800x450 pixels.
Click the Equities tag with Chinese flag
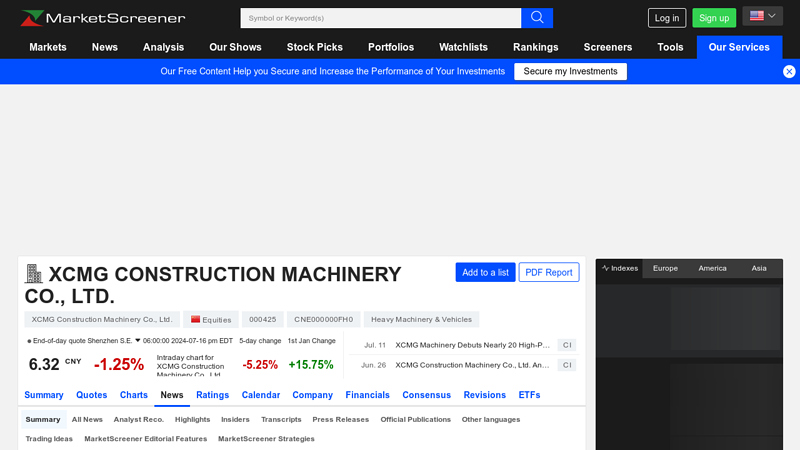(211, 319)
